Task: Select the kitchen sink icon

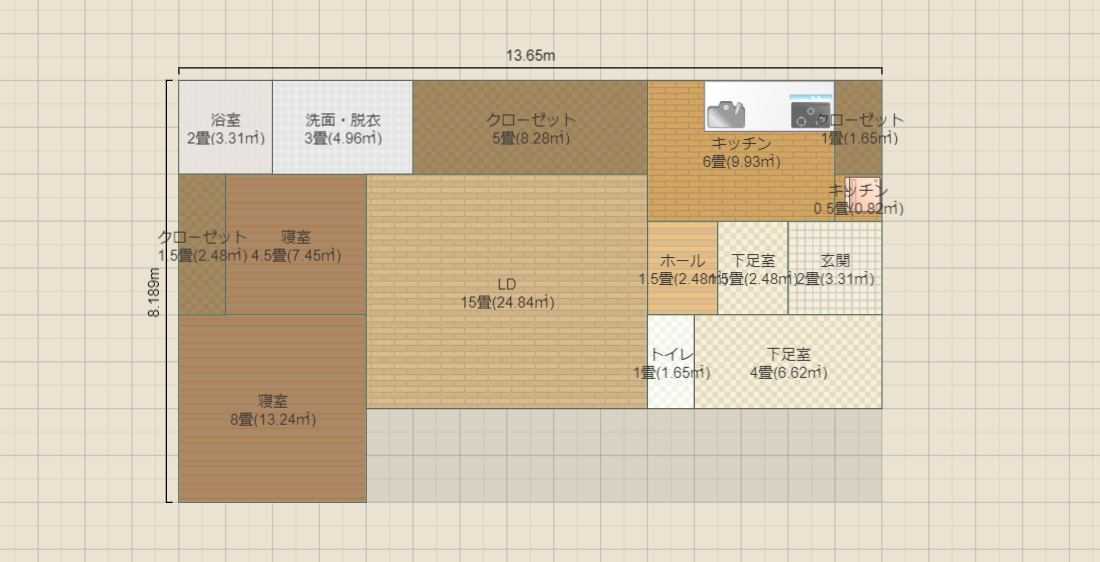Action: pyautogui.click(x=725, y=114)
